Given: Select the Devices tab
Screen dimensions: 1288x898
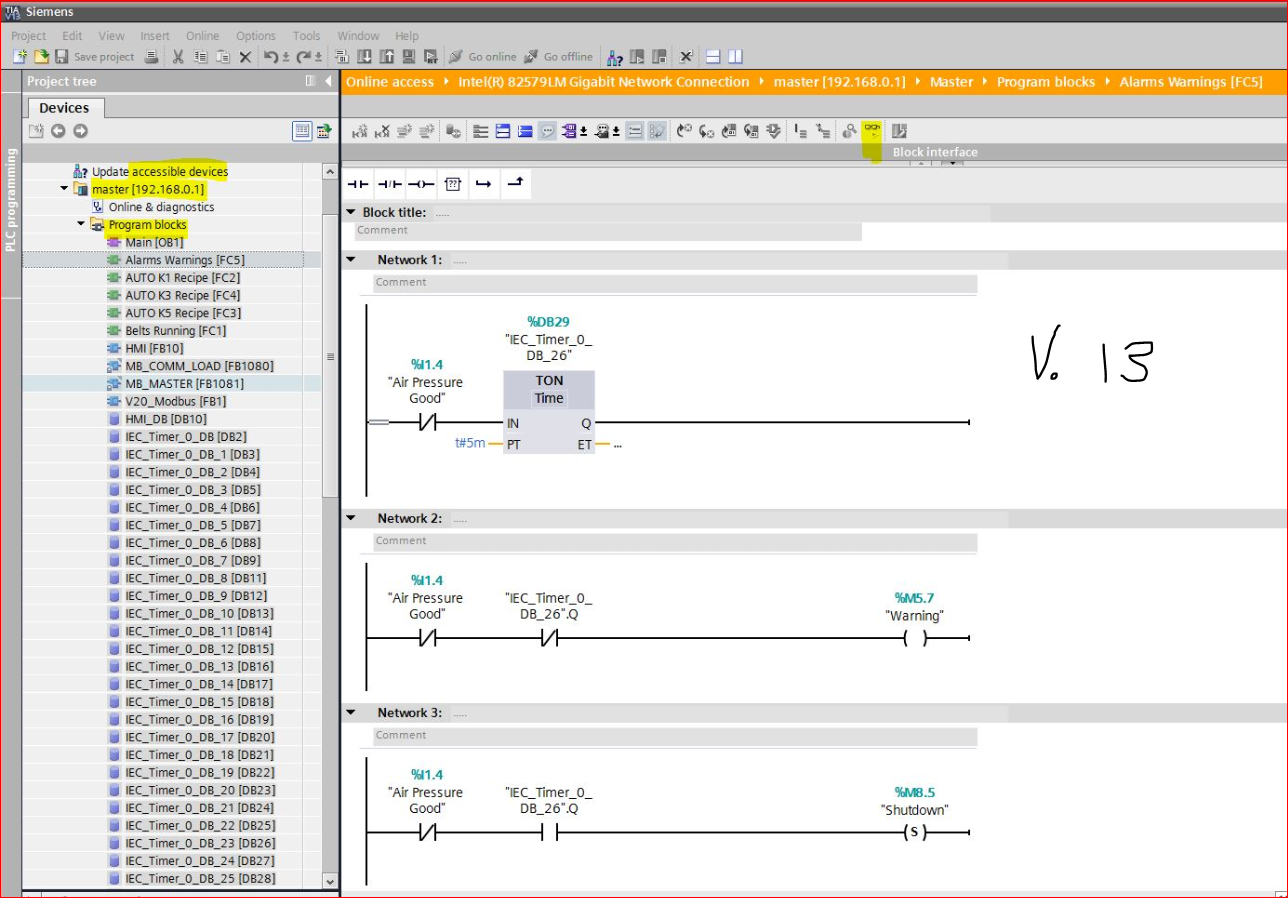Looking at the screenshot, I should (64, 108).
